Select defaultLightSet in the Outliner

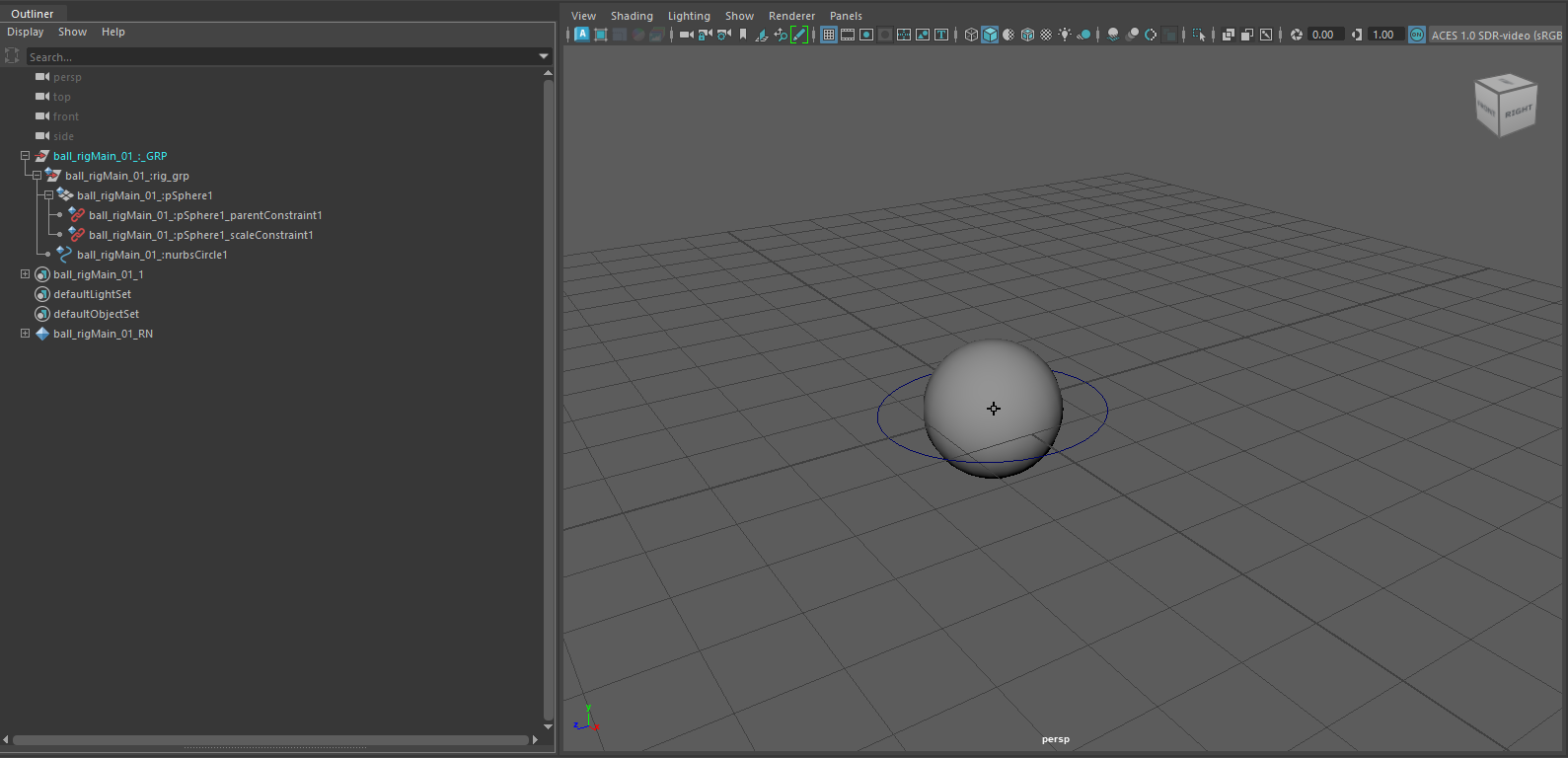[x=92, y=294]
